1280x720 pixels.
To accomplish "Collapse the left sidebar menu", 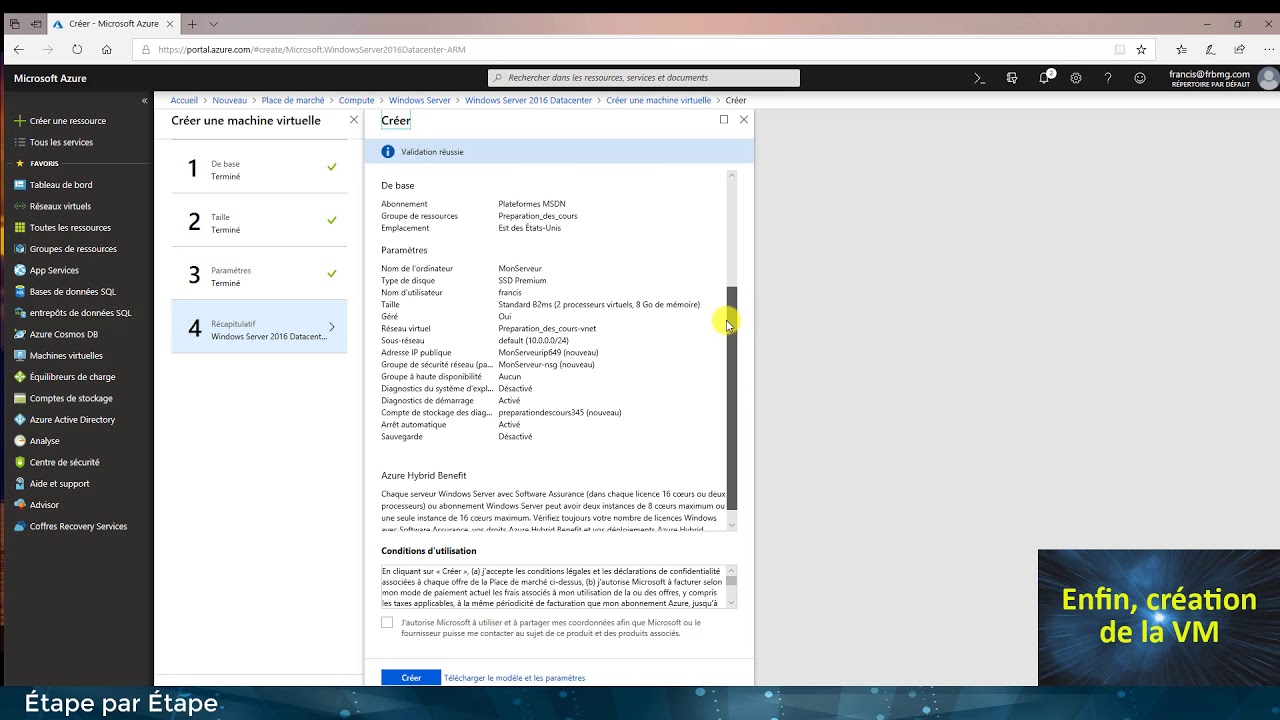I will [144, 100].
